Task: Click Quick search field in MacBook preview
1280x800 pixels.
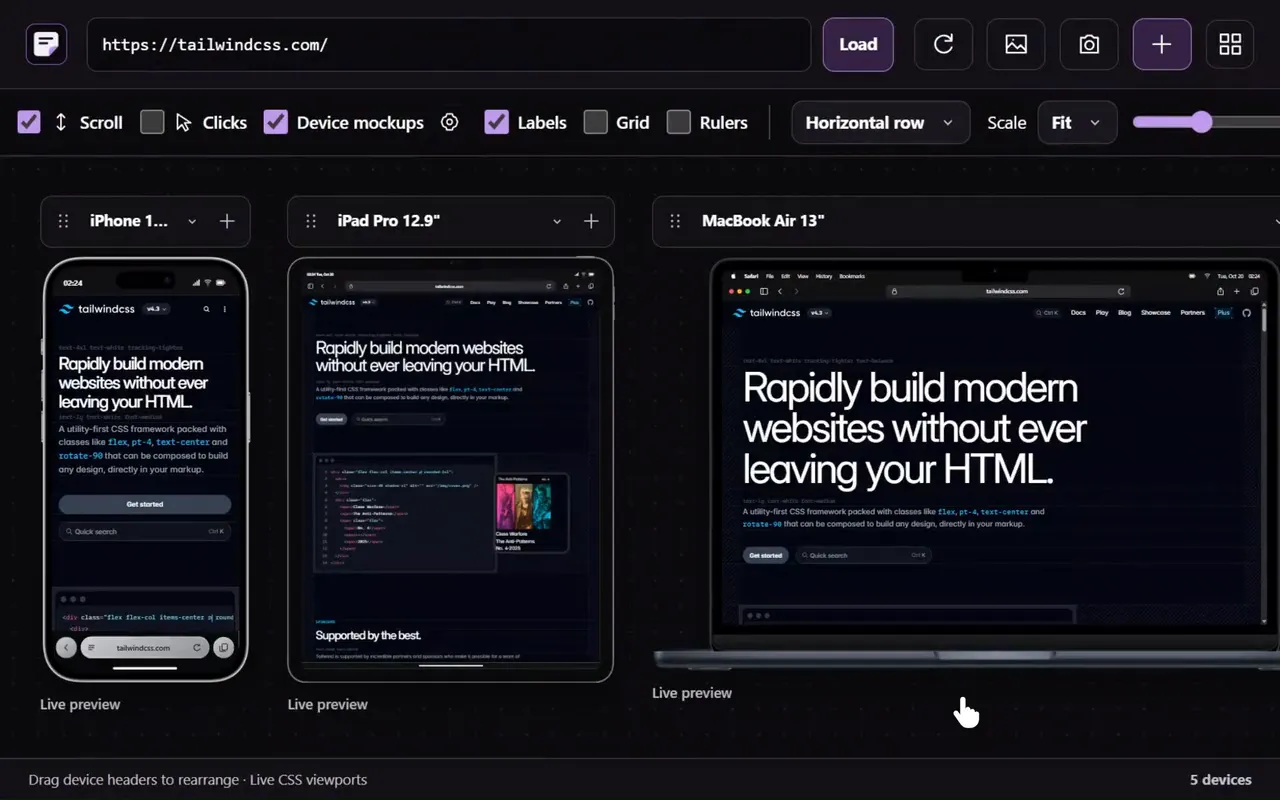Action: (863, 555)
